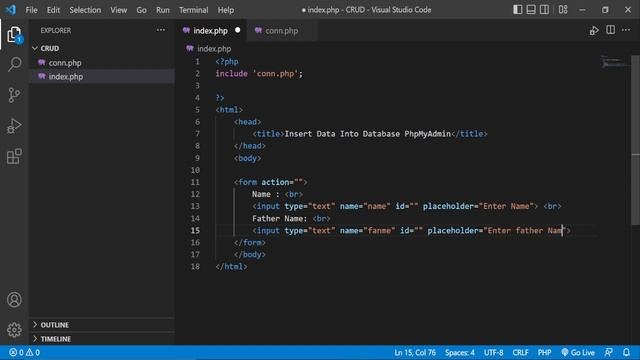This screenshot has width=640, height=360.
Task: Open the feedback icon in status bar
Action: coord(609,352)
